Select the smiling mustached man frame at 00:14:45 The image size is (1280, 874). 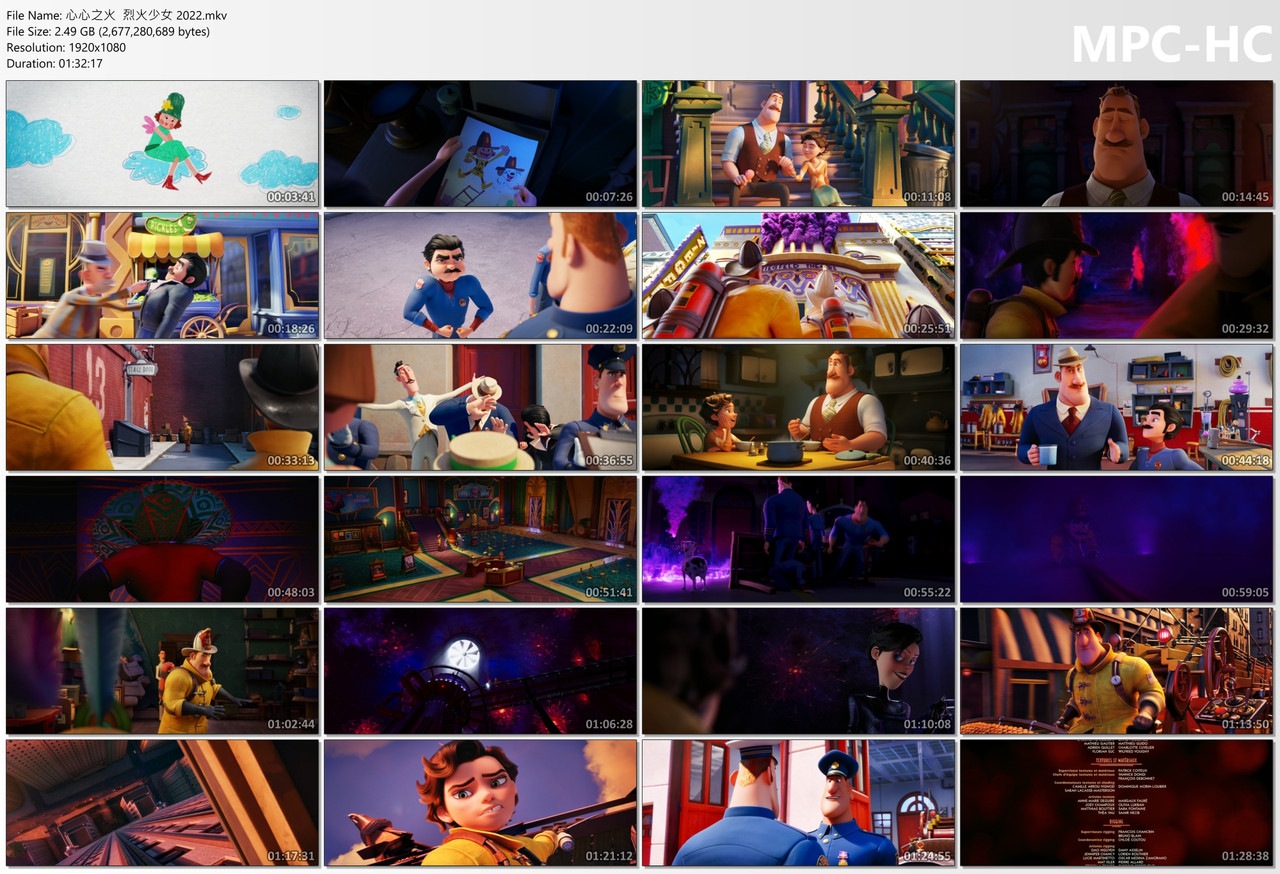point(1117,144)
